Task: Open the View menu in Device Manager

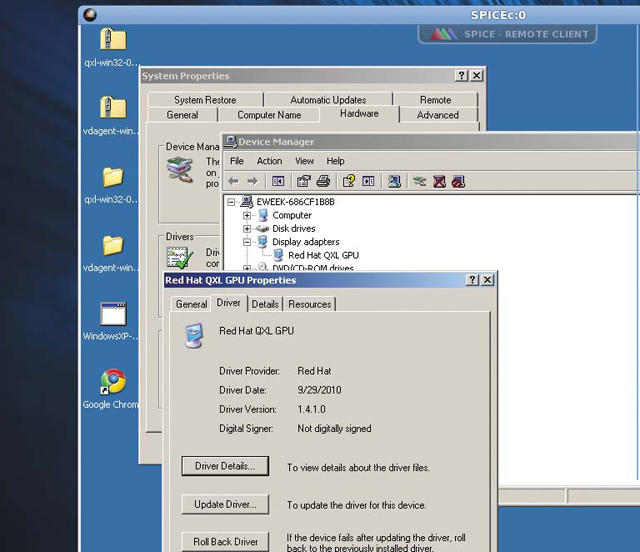Action: tap(304, 161)
